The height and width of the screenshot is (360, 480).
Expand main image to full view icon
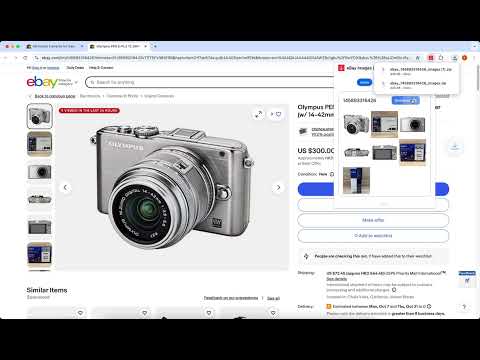tap(258, 114)
